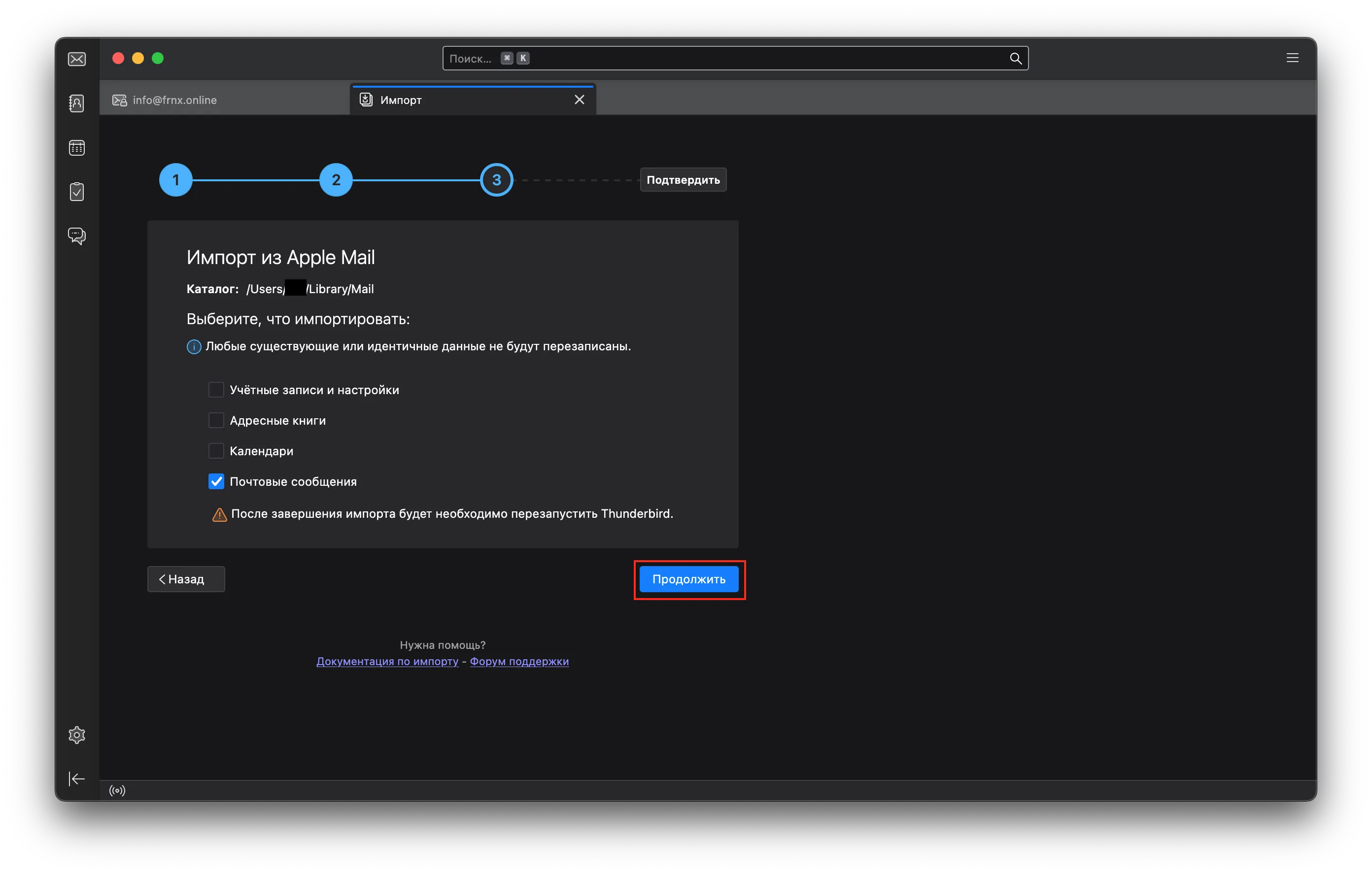1372x874 pixels.
Task: Click the search magnifier icon
Action: coord(1015,59)
